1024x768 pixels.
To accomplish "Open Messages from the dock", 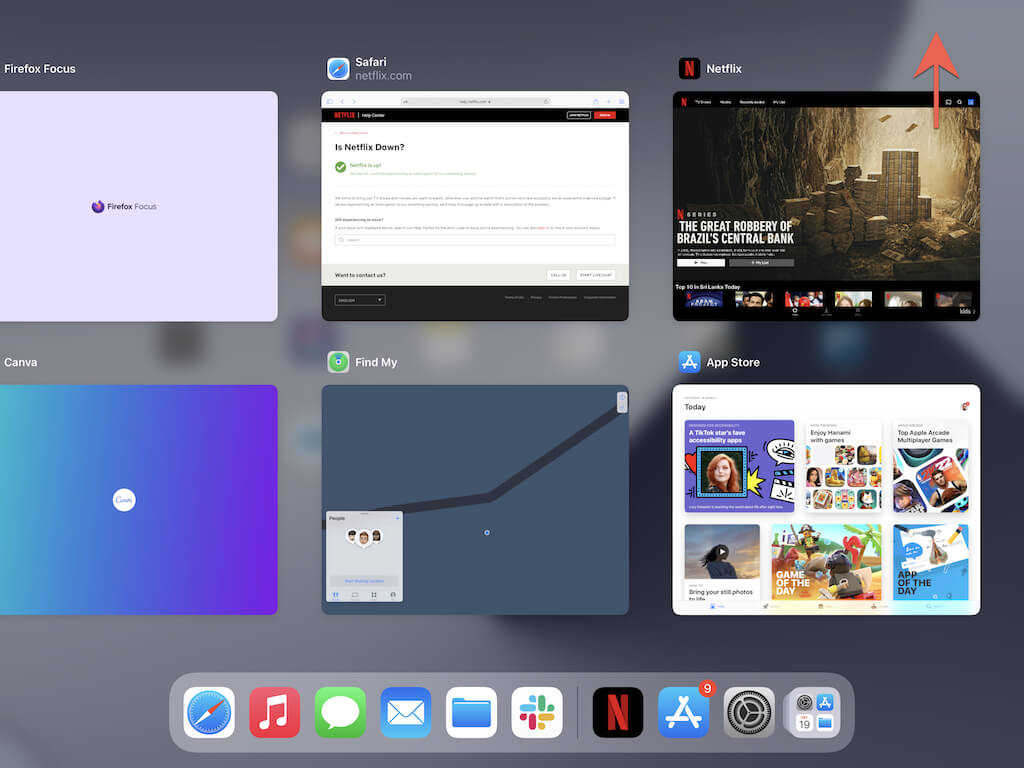I will point(340,712).
